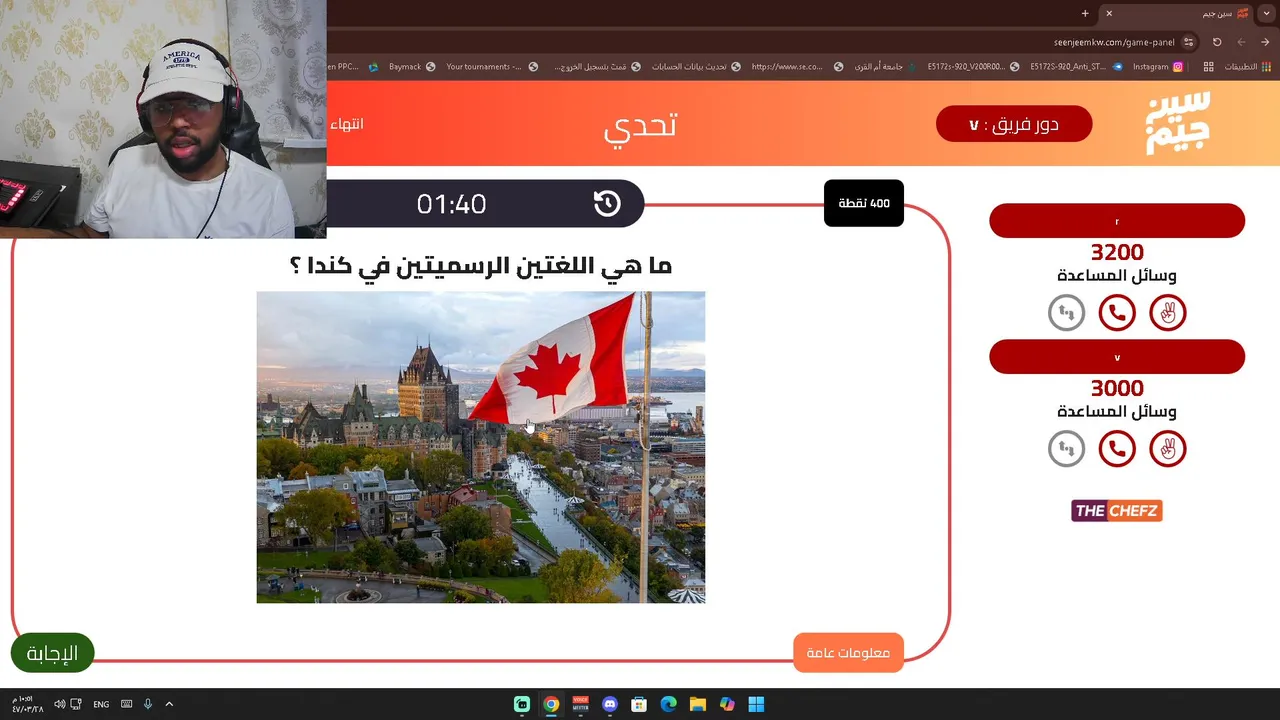Reload the page in Chrome
Image resolution: width=1280 pixels, height=720 pixels.
tap(1217, 42)
